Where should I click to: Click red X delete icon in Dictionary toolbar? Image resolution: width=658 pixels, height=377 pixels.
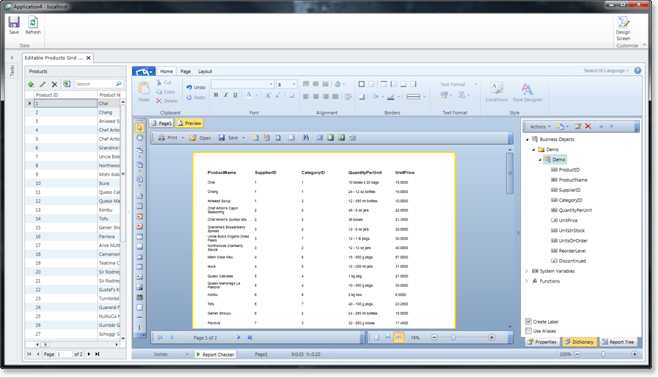coord(588,126)
